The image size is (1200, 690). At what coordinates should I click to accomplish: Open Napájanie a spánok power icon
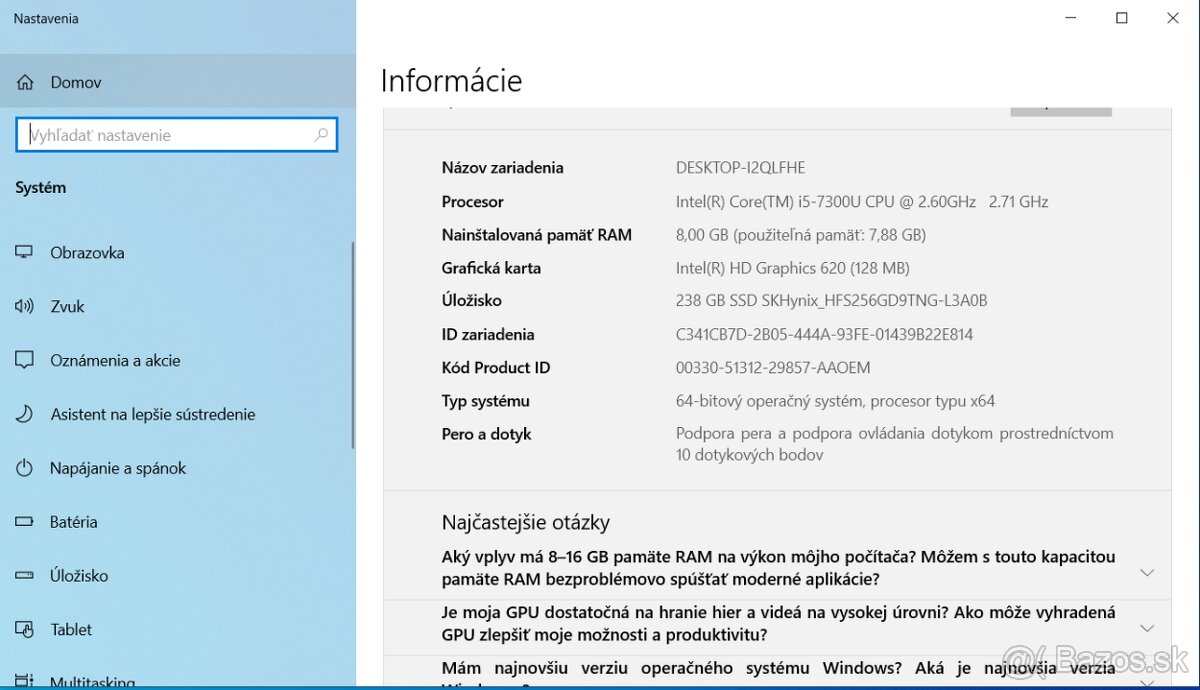(x=24, y=467)
